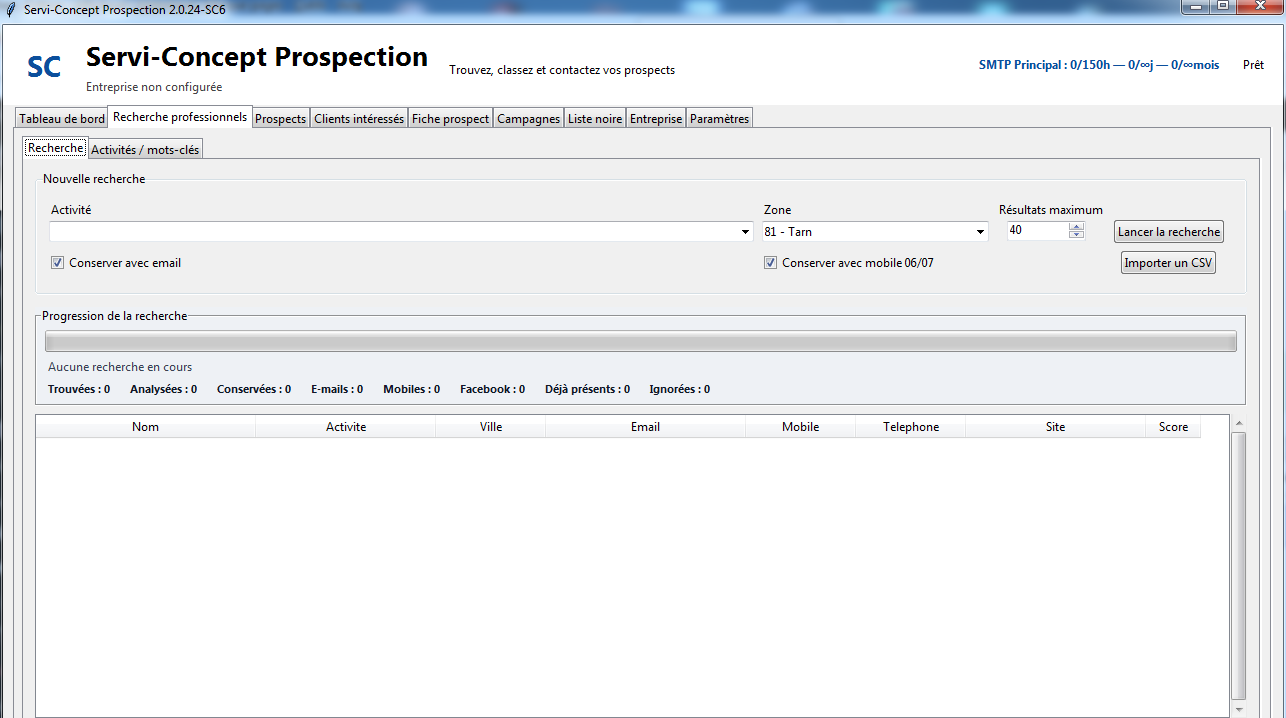Select the Recherche professionnels tab
Image resolution: width=1286 pixels, height=718 pixels.
pos(180,117)
